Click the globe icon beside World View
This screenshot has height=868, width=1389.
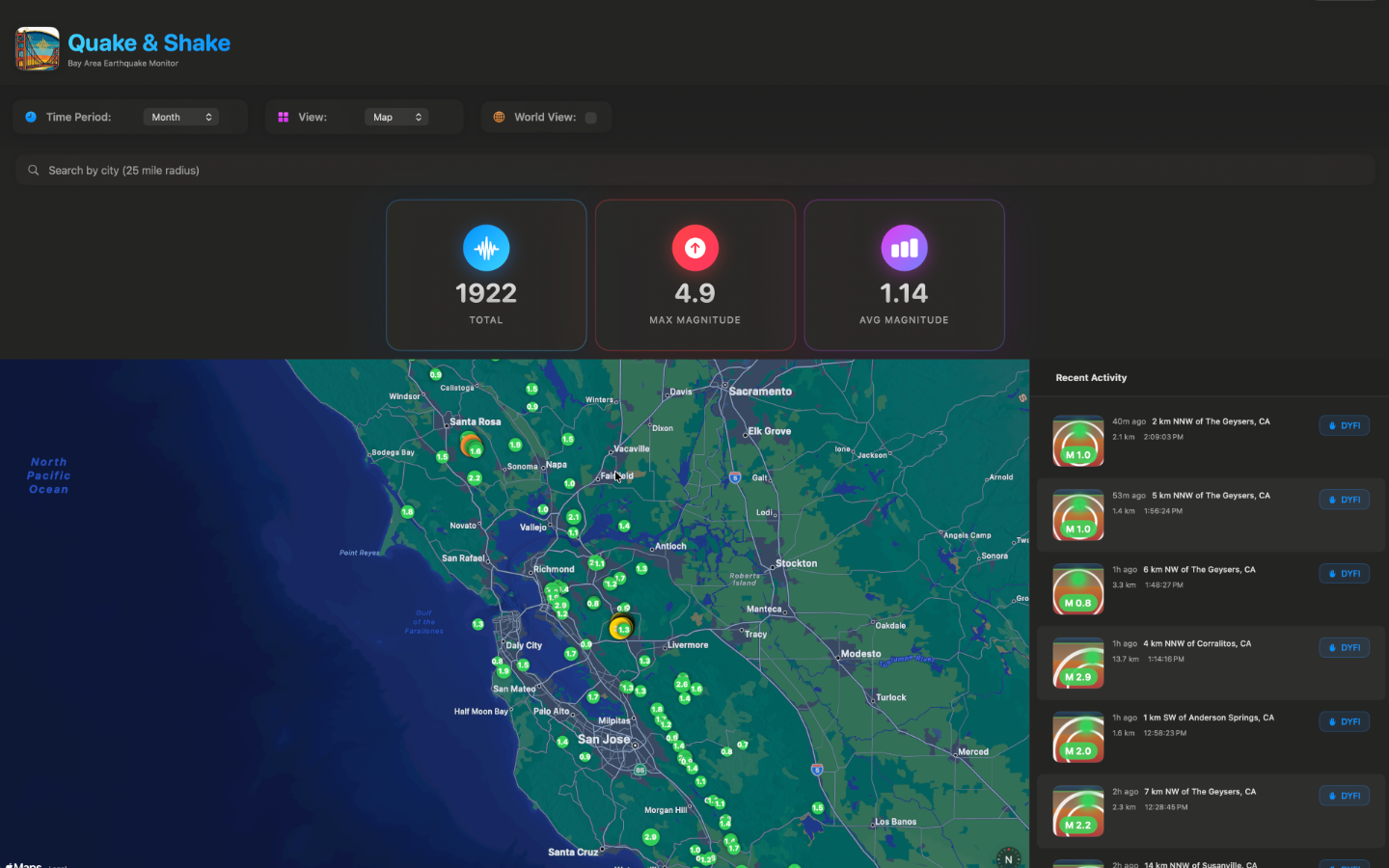tap(499, 117)
